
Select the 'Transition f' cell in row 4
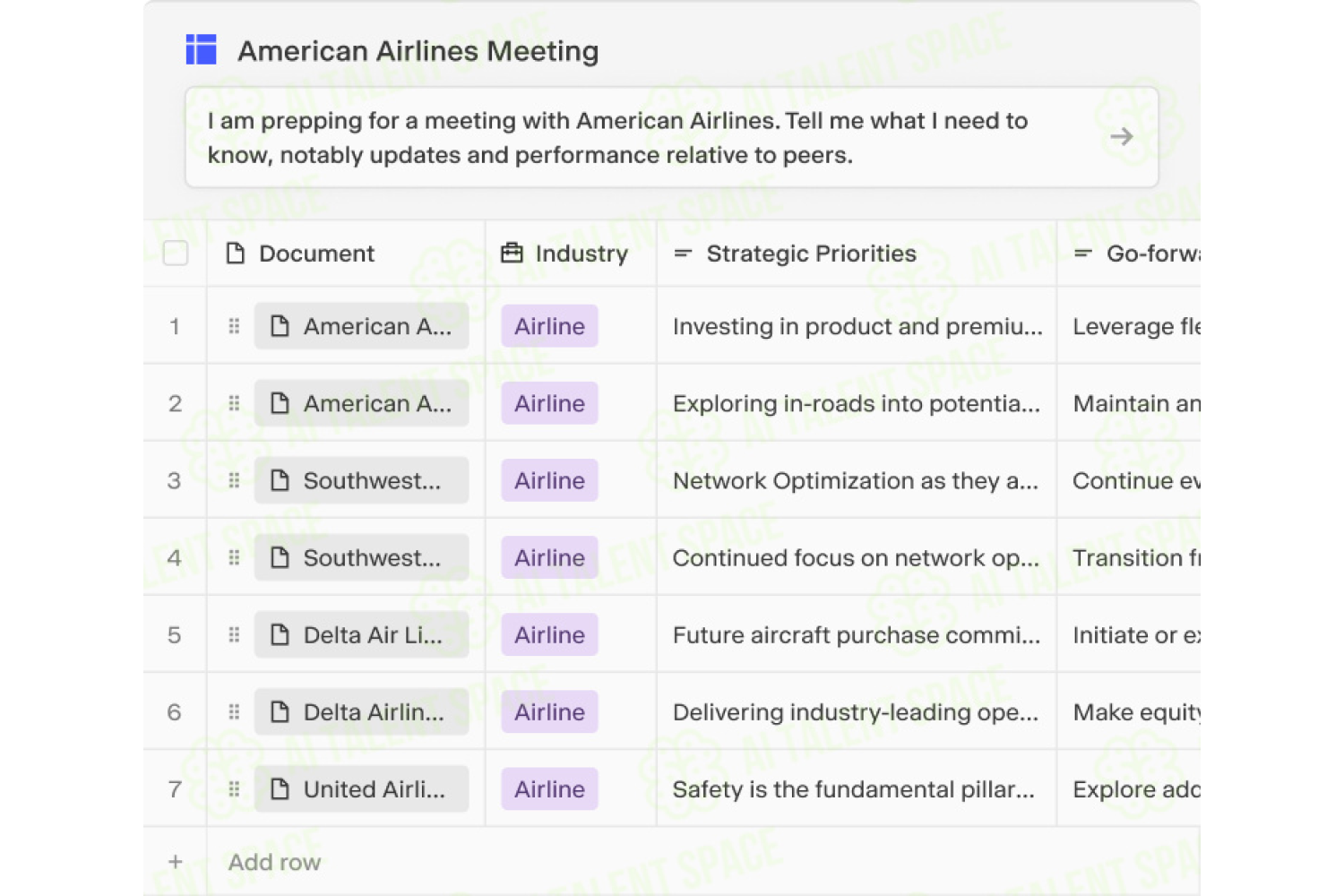click(1129, 557)
